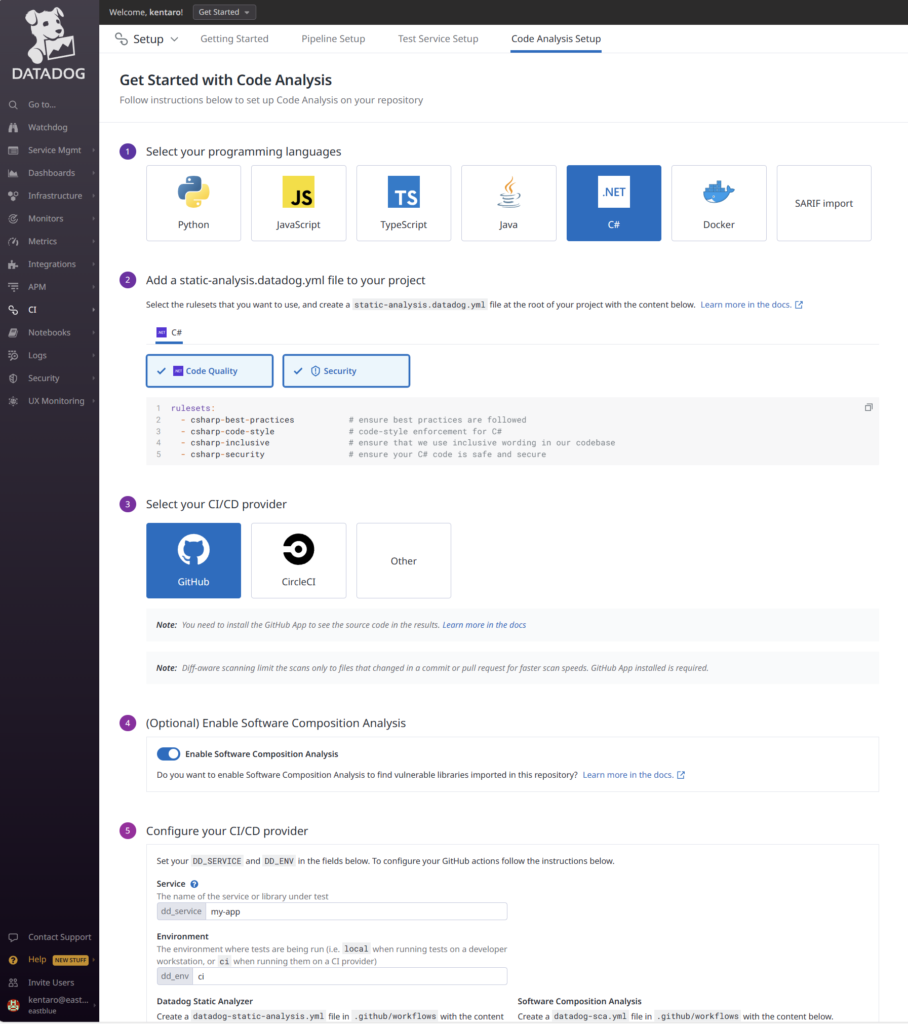This screenshot has height=1024, width=908.
Task: Click the Integrations puzzle icon
Action: click(x=13, y=264)
